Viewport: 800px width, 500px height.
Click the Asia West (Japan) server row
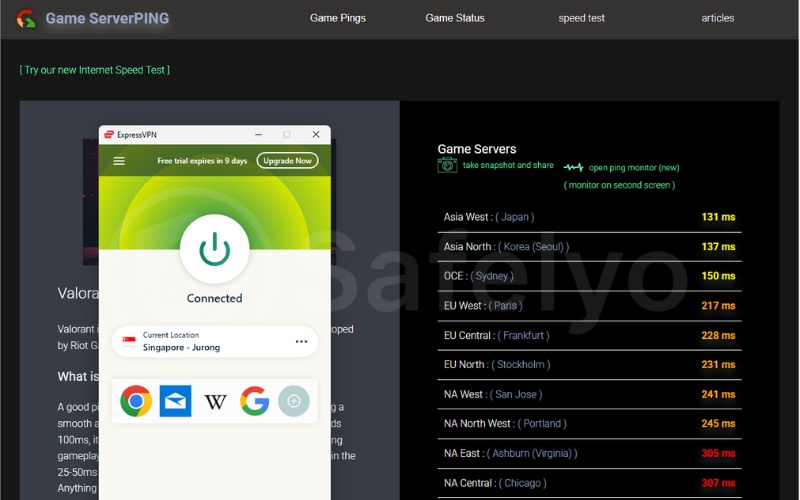[x=589, y=217]
